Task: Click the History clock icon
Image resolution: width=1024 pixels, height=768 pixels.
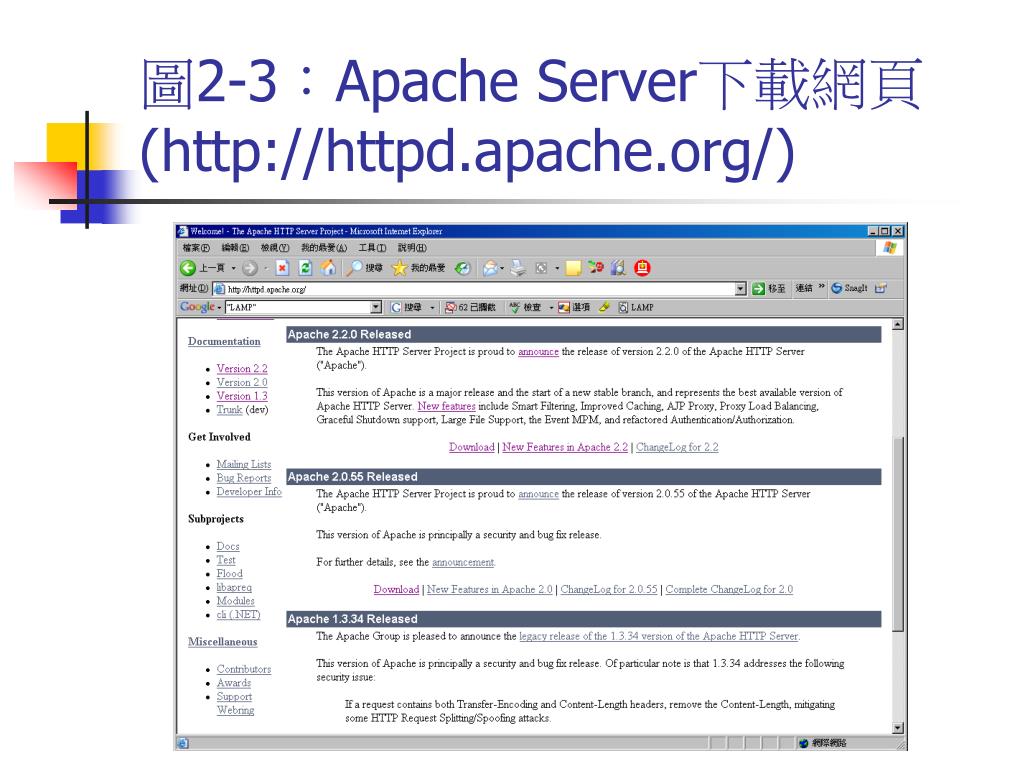Action: [x=462, y=268]
